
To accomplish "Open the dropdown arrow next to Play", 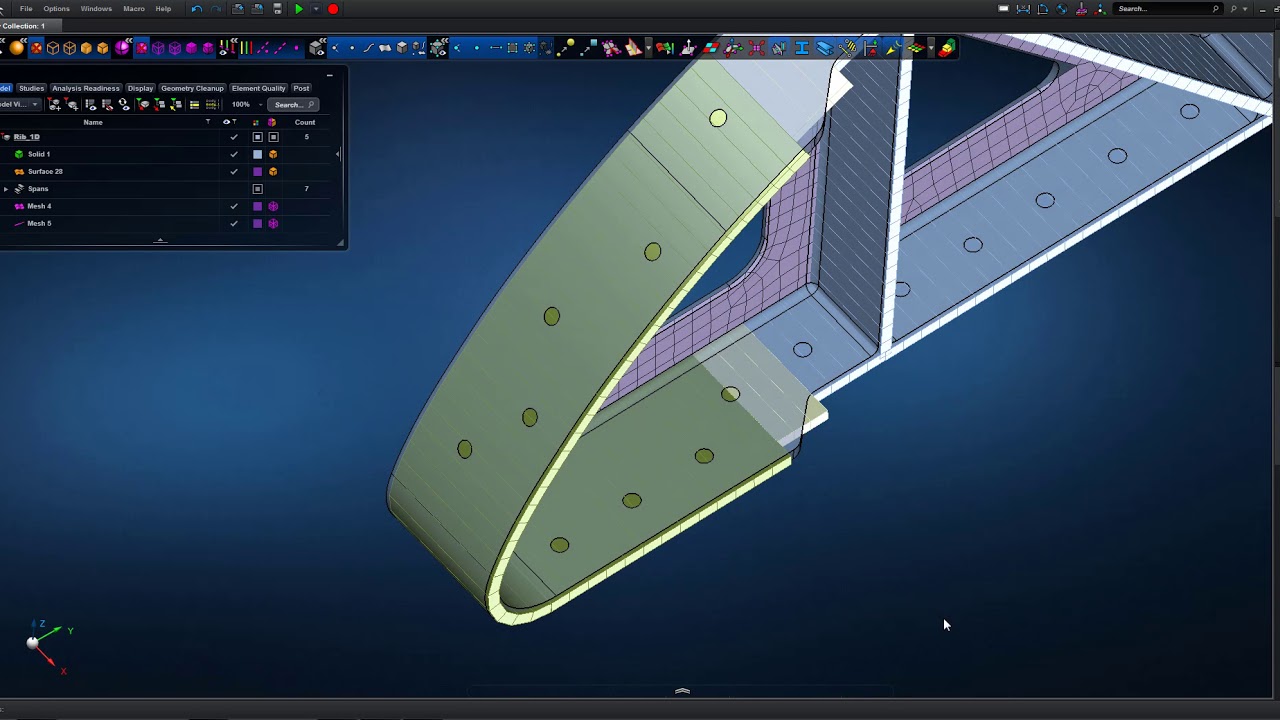I will click(x=316, y=9).
